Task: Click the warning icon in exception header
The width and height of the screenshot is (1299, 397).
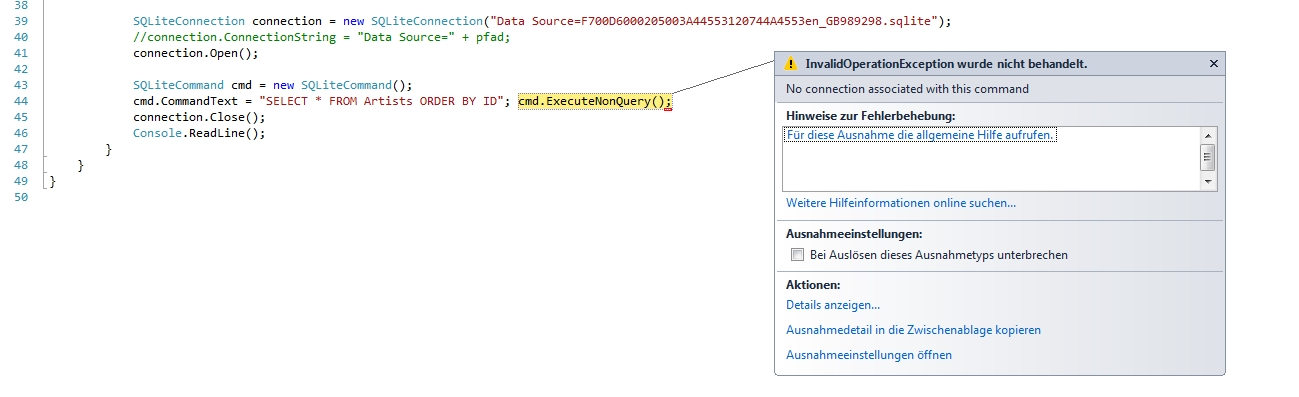Action: (x=790, y=63)
